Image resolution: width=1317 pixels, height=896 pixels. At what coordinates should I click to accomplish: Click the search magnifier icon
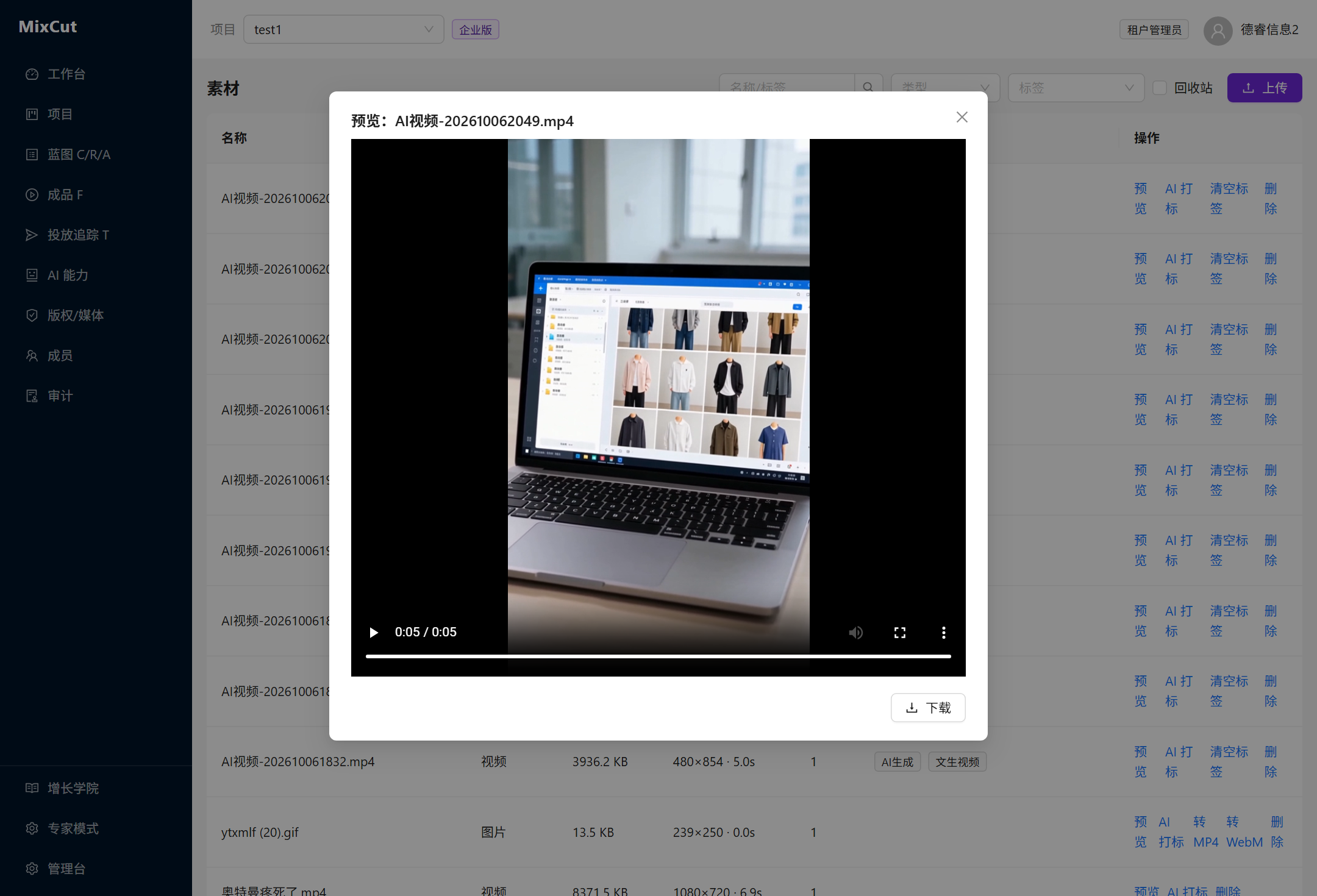click(868, 88)
